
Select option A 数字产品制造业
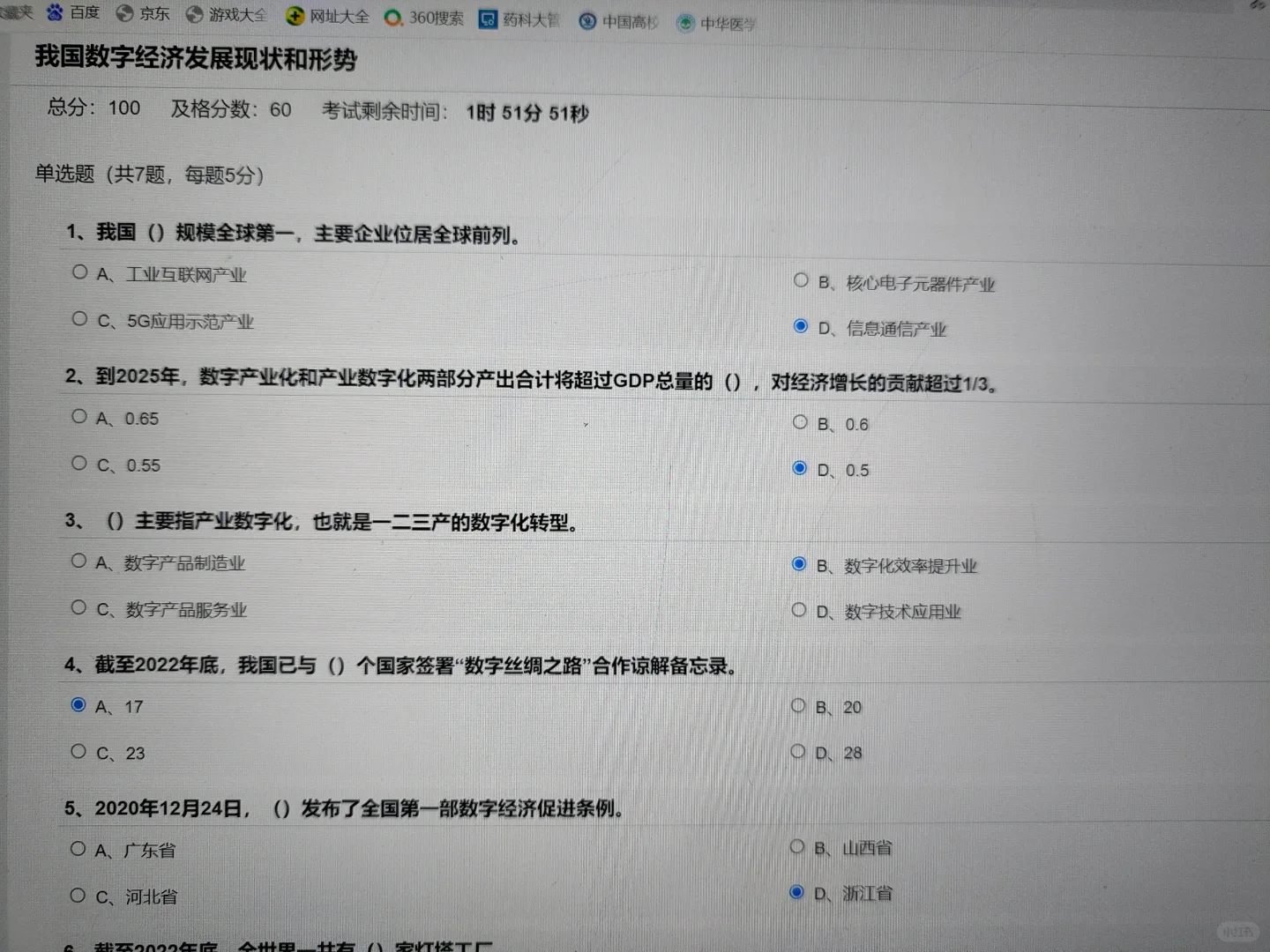(x=78, y=561)
